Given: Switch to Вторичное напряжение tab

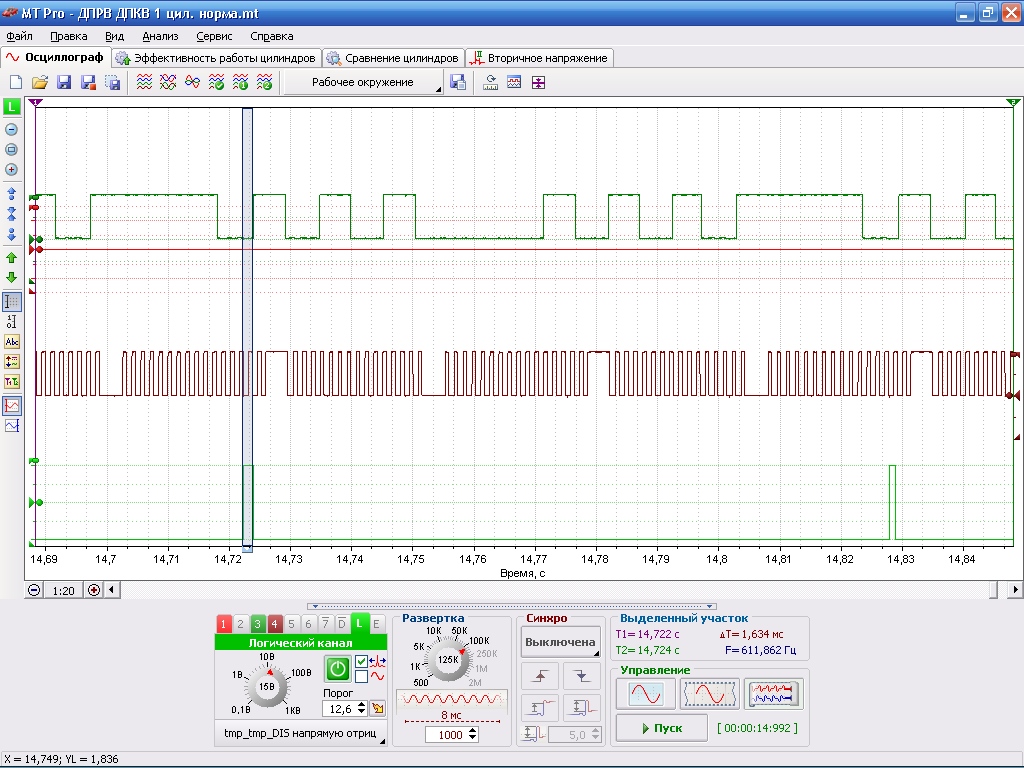Looking at the screenshot, I should point(540,58).
